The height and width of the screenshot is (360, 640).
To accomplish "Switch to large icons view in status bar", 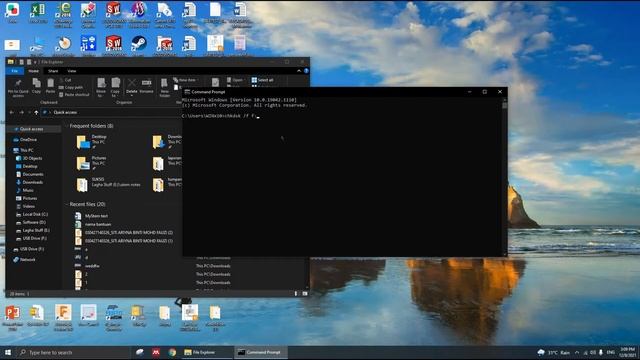I will click(304, 293).
